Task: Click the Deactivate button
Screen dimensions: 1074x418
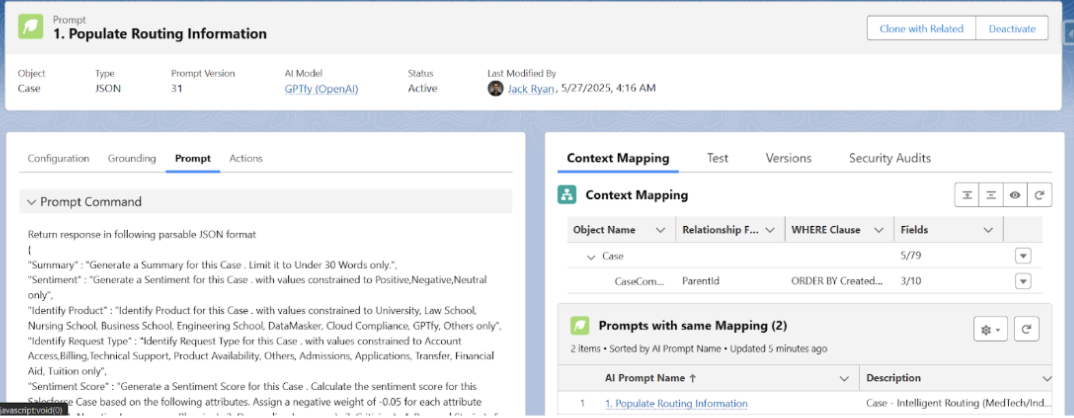Action: (1012, 29)
